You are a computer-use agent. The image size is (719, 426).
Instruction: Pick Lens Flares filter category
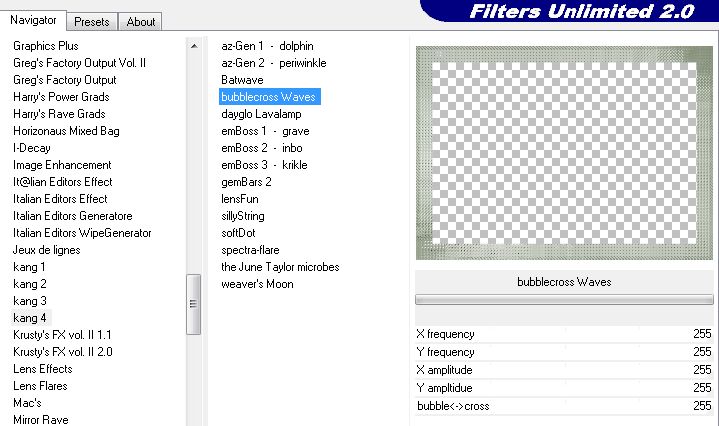click(41, 386)
